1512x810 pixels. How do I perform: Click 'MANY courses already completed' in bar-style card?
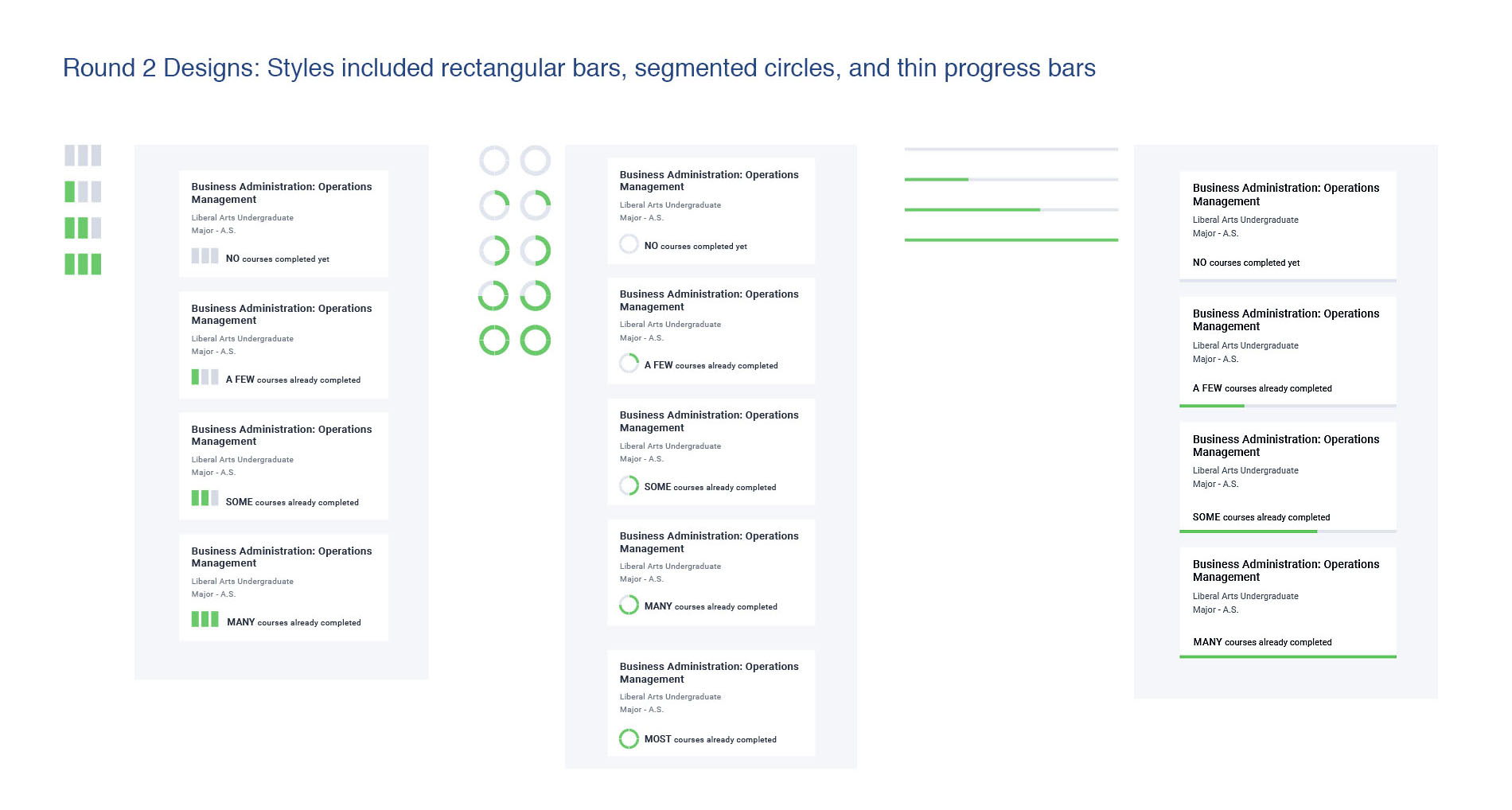[x=294, y=622]
